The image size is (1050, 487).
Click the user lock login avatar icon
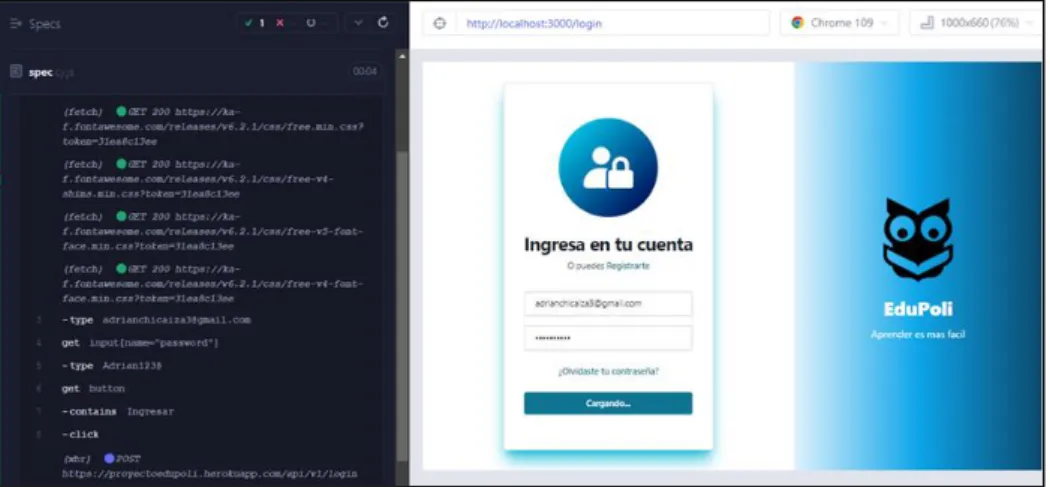[x=608, y=167]
